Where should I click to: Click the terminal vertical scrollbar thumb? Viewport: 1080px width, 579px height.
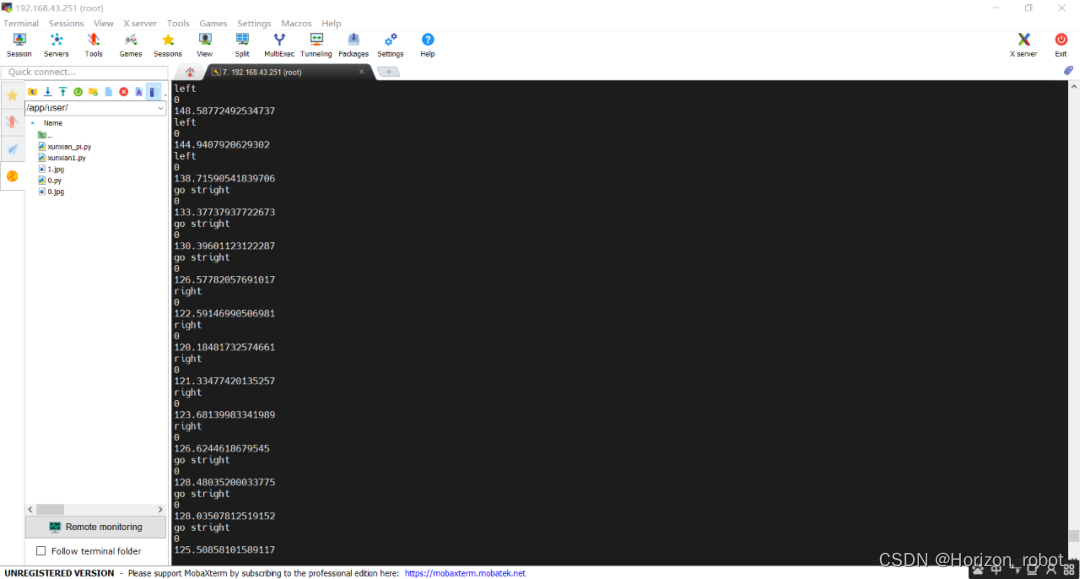click(1074, 536)
